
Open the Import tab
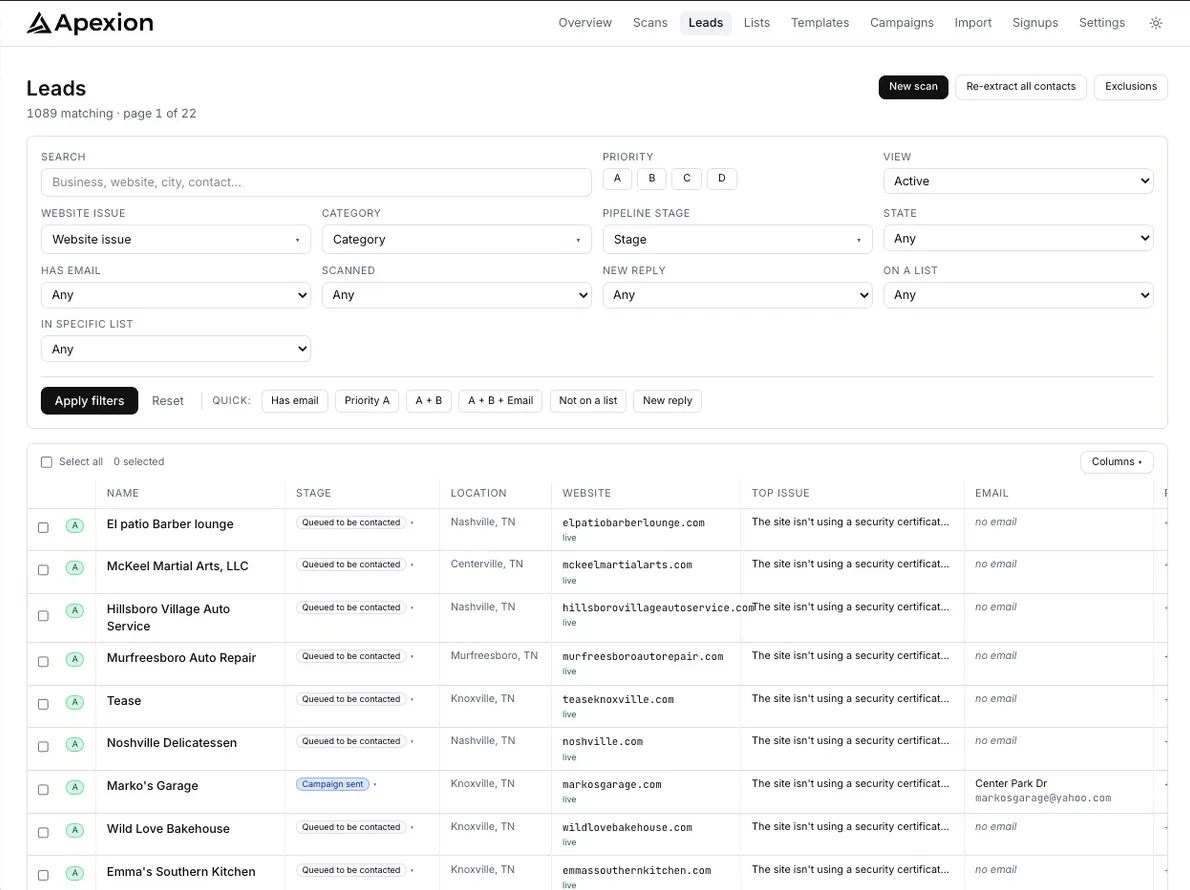tap(973, 23)
